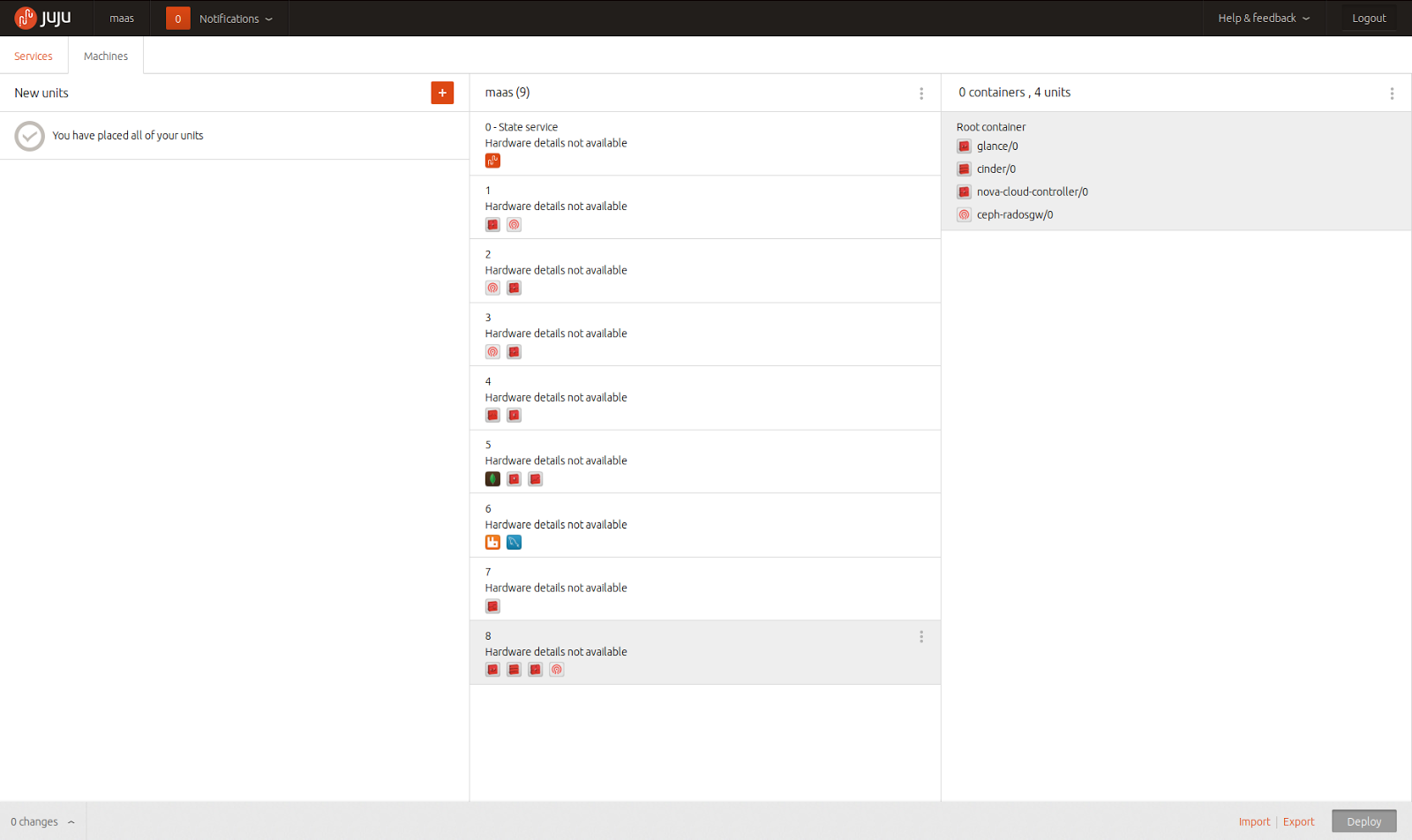Click the nova-cloud-controller/0 unit label

[1033, 192]
